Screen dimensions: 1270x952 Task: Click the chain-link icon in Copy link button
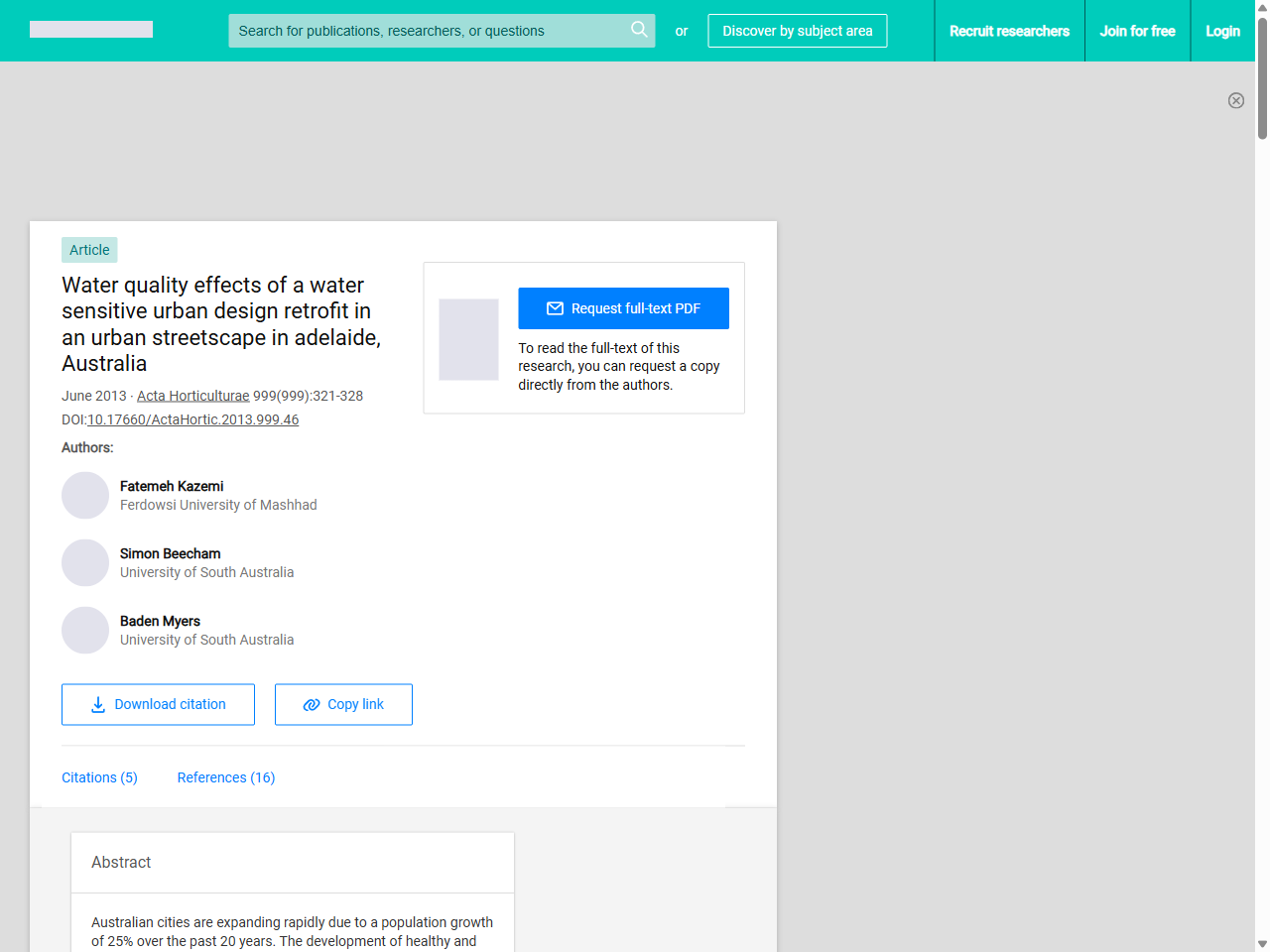(x=310, y=704)
